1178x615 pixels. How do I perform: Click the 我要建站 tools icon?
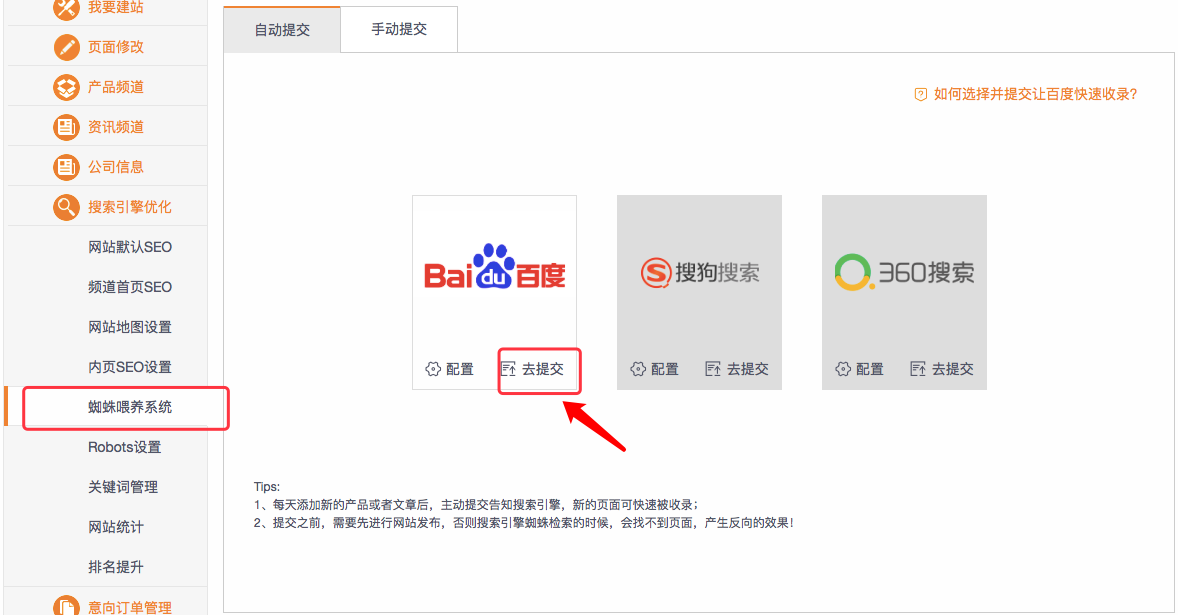click(x=66, y=8)
